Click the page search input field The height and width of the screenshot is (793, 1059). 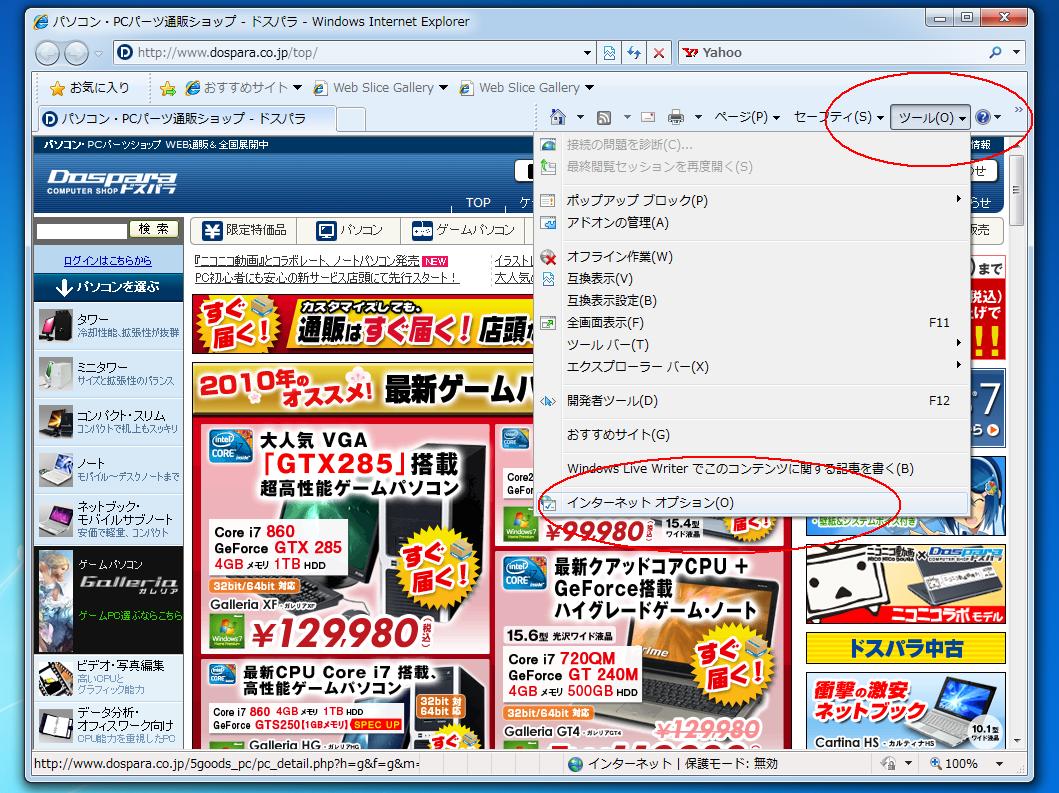[82, 231]
